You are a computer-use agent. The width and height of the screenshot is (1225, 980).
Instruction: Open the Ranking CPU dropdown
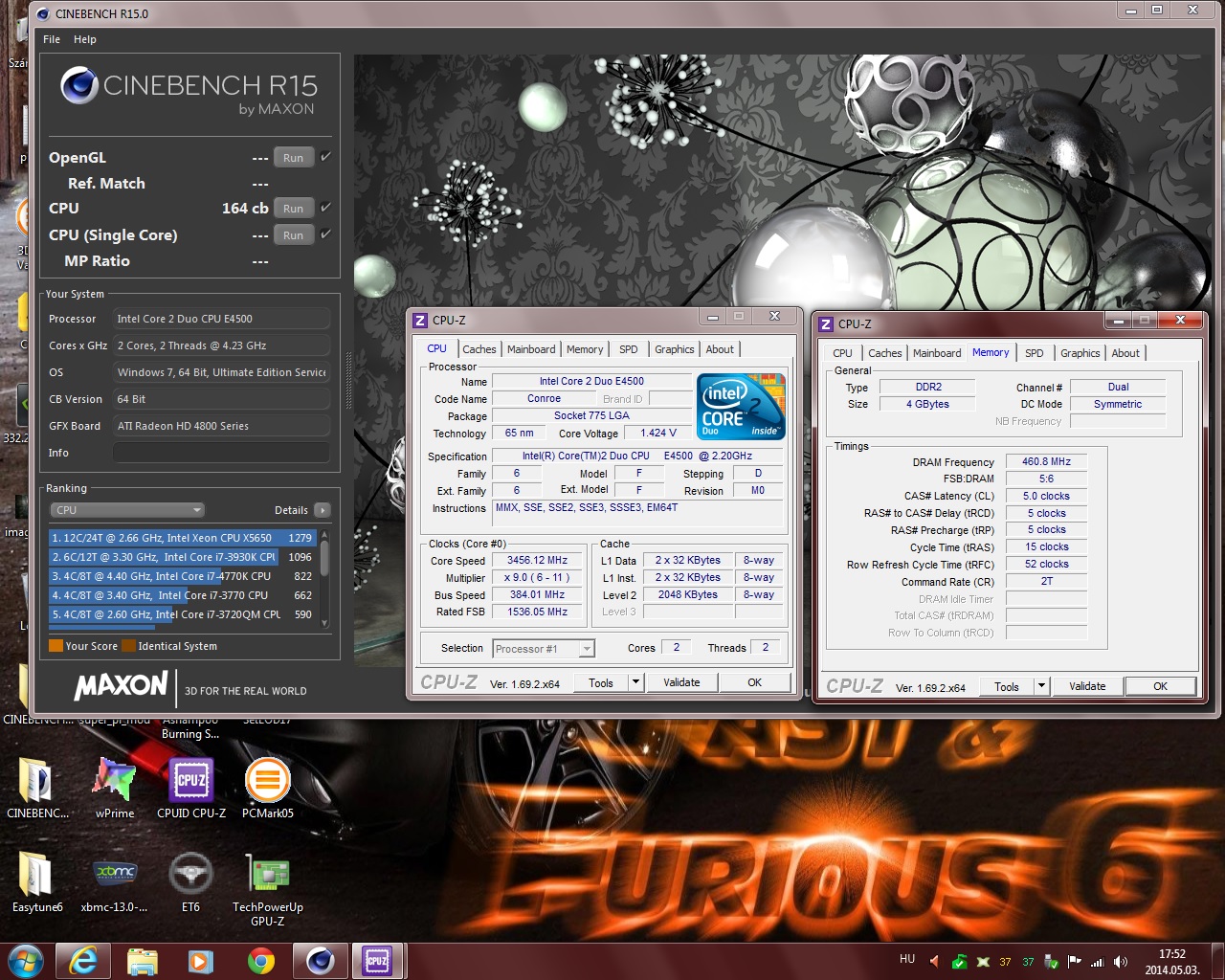click(x=127, y=510)
